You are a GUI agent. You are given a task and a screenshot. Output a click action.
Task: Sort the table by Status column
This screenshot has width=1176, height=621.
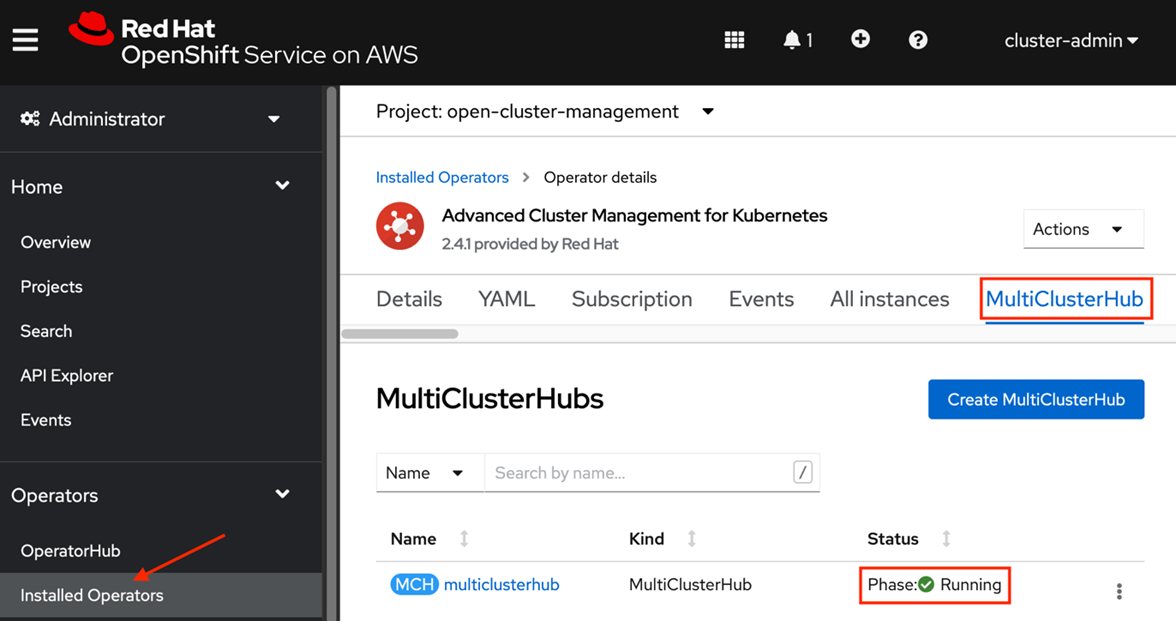910,538
